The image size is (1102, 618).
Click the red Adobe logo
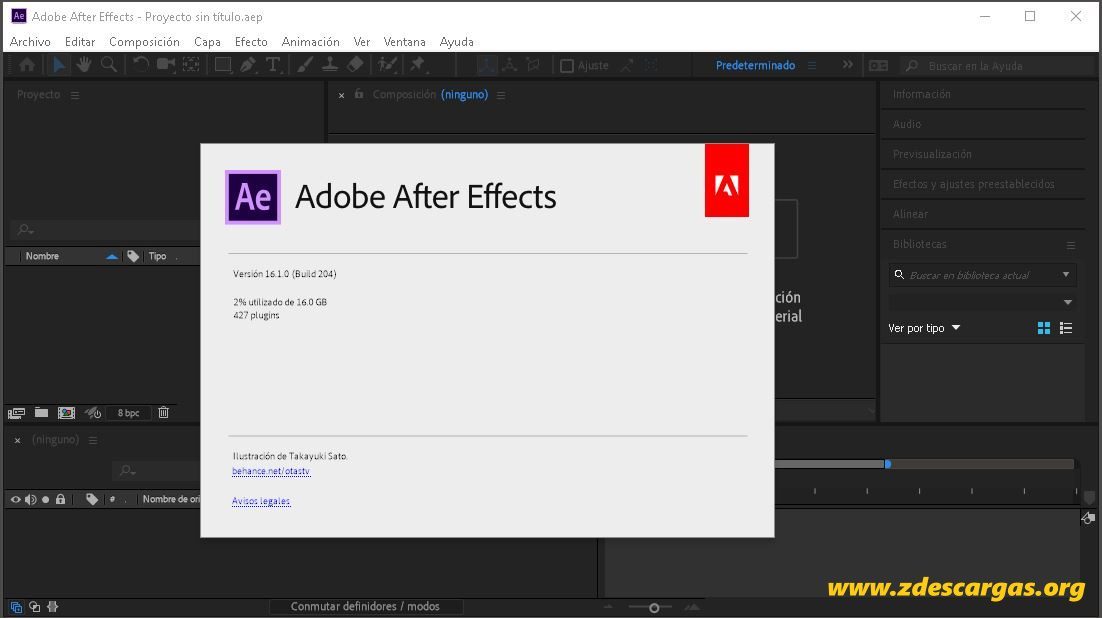pyautogui.click(x=727, y=181)
